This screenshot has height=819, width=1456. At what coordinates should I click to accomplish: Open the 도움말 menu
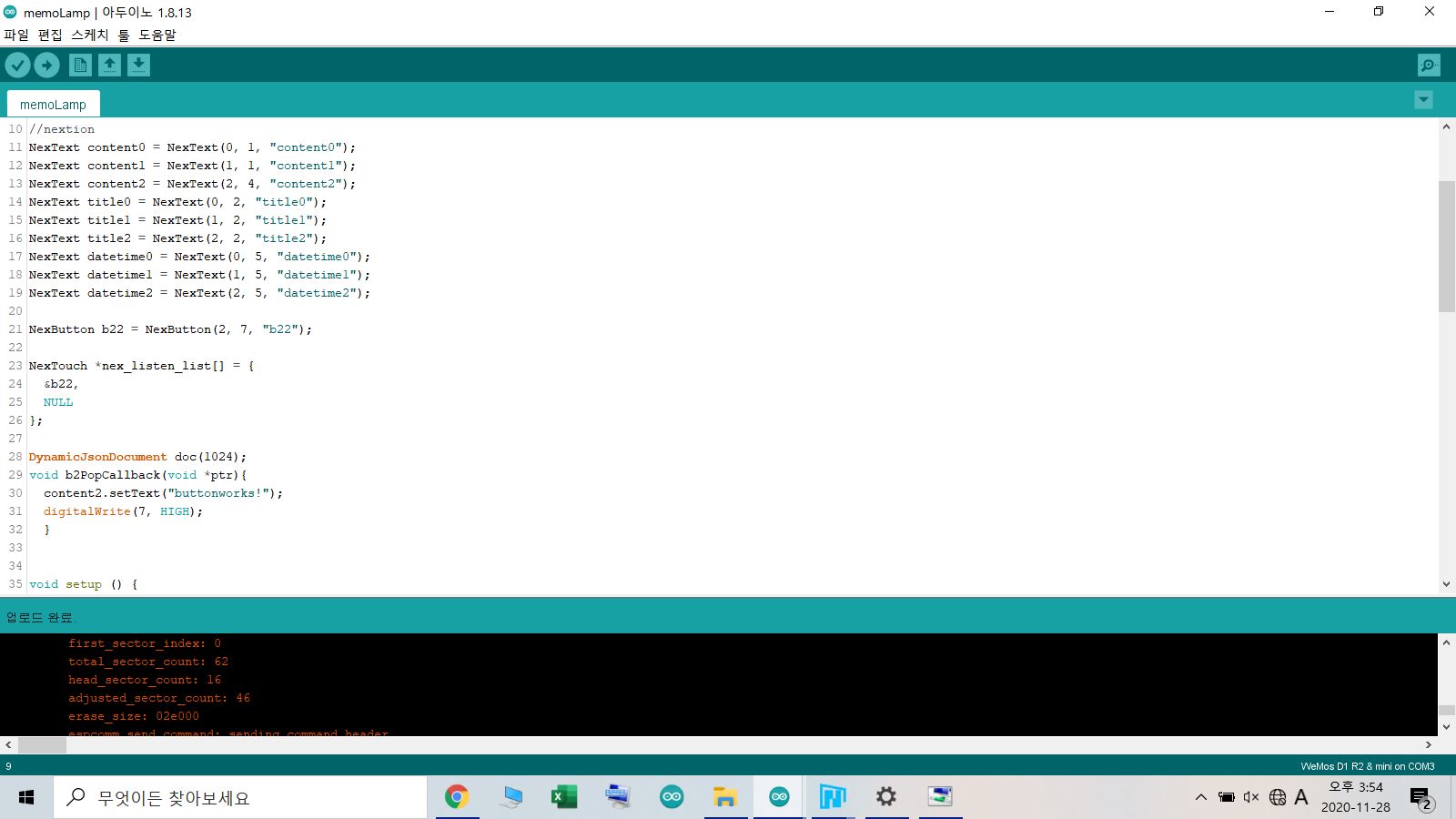157,35
